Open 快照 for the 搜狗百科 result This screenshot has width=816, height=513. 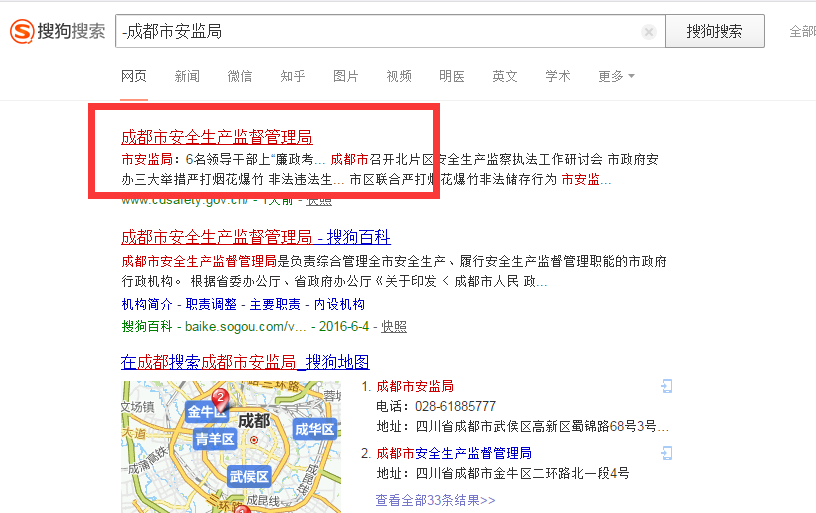point(394,327)
